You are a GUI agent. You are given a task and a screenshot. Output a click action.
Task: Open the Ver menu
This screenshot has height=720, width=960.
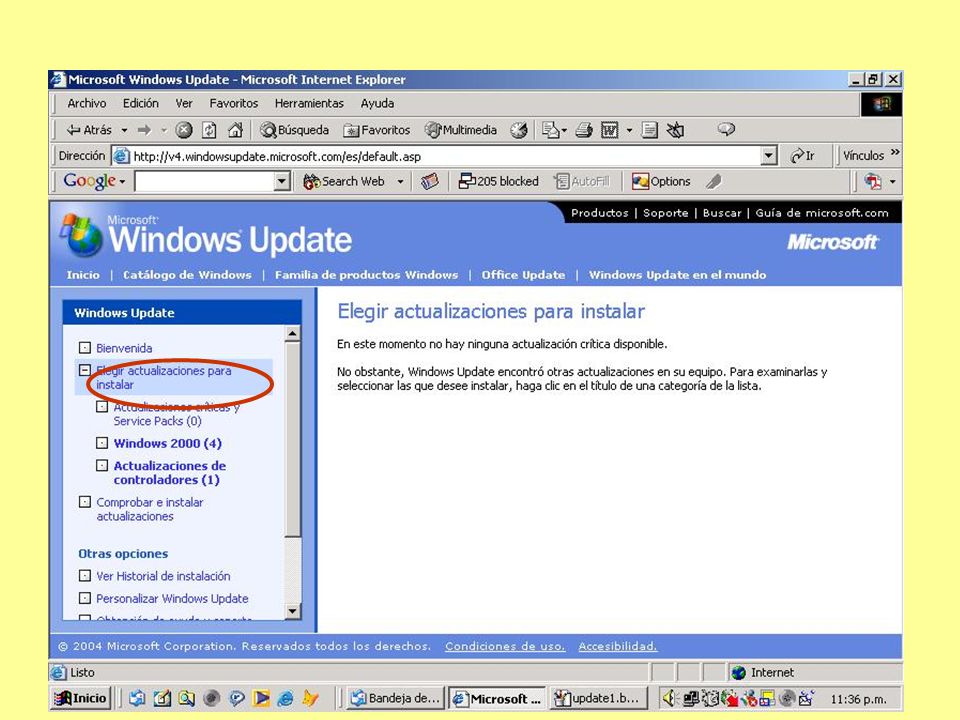[x=184, y=103]
